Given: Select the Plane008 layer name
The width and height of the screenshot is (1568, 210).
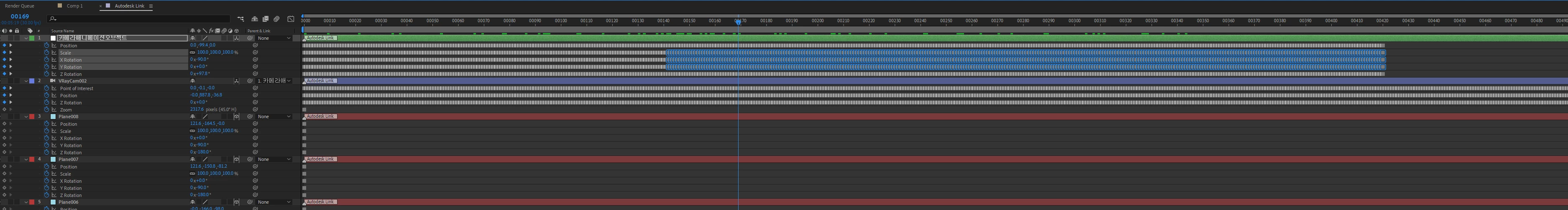Looking at the screenshot, I should point(68,116).
